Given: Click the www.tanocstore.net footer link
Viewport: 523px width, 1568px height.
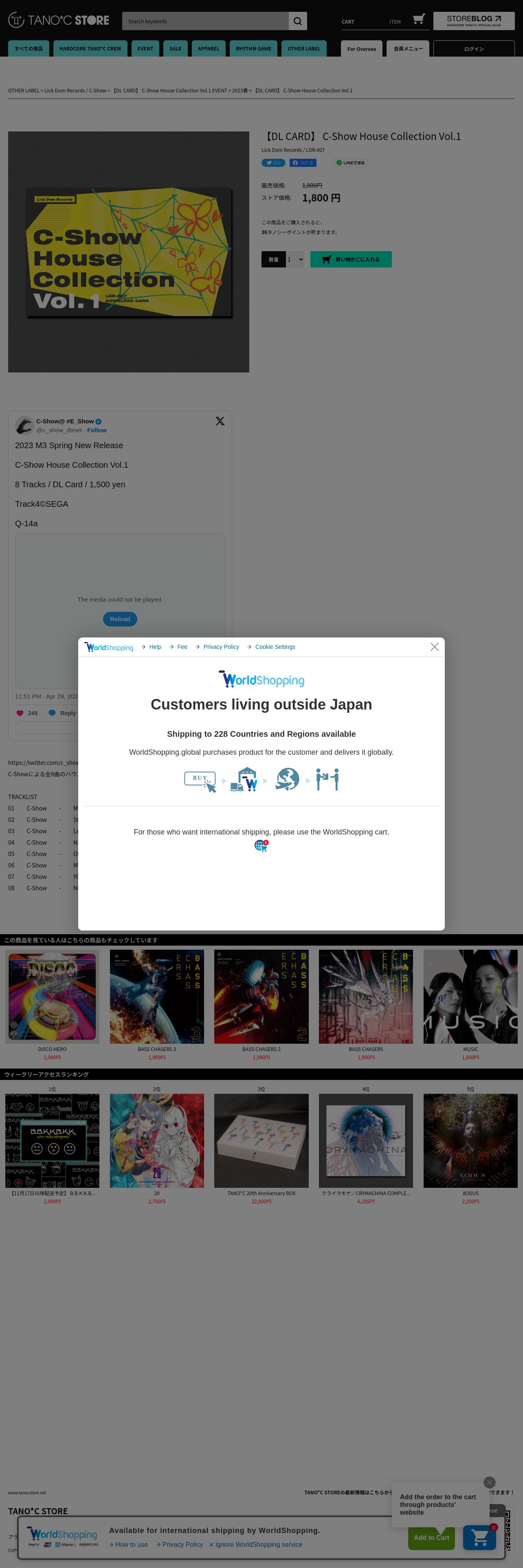Looking at the screenshot, I should coord(27,1493).
